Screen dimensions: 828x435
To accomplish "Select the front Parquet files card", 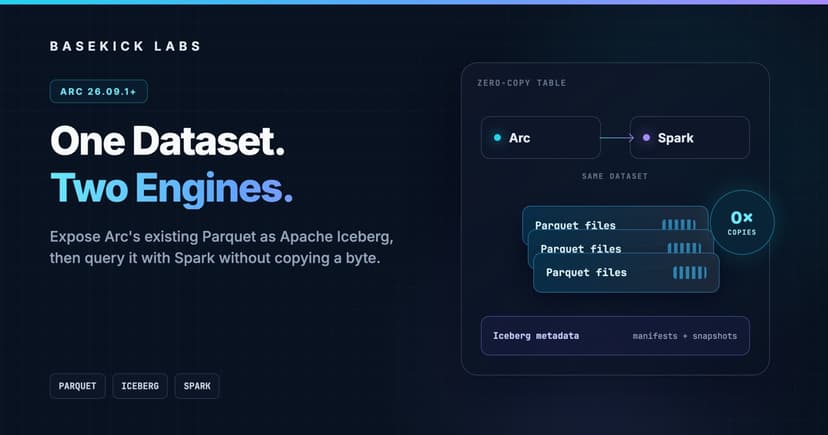I will click(x=626, y=273).
